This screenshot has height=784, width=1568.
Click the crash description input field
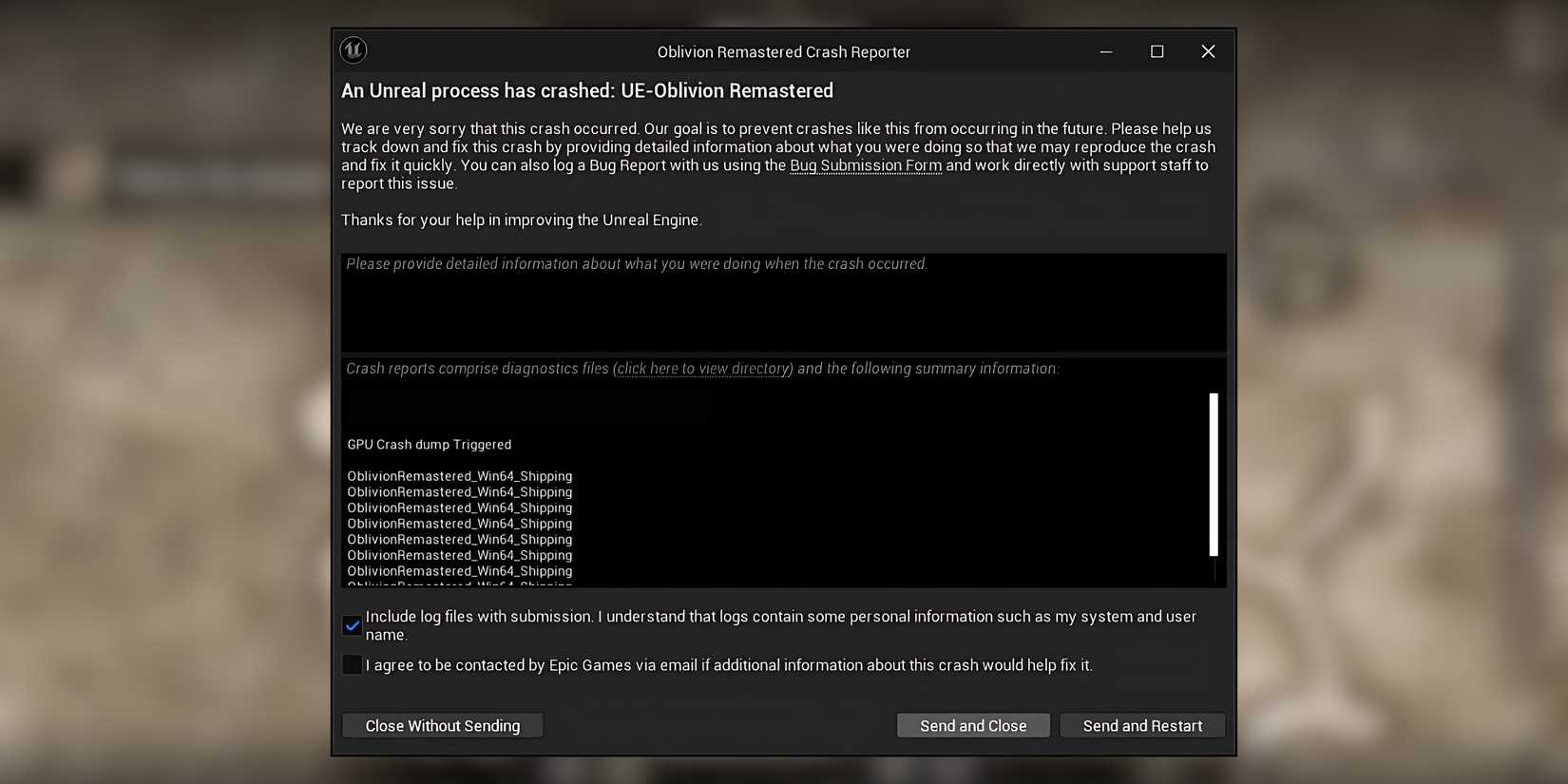[784, 302]
